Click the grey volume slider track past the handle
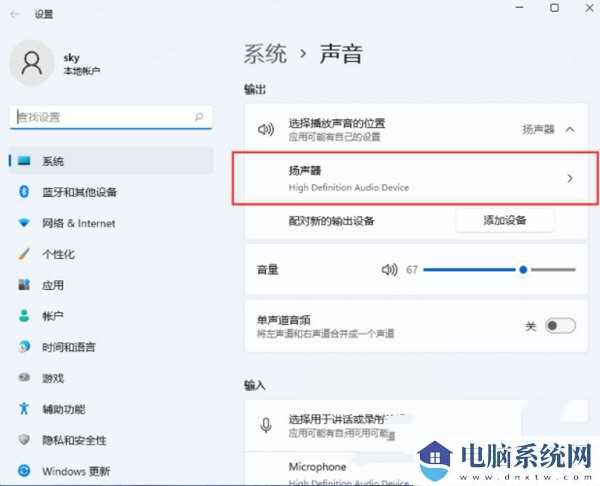The width and height of the screenshot is (600, 486). pos(553,270)
